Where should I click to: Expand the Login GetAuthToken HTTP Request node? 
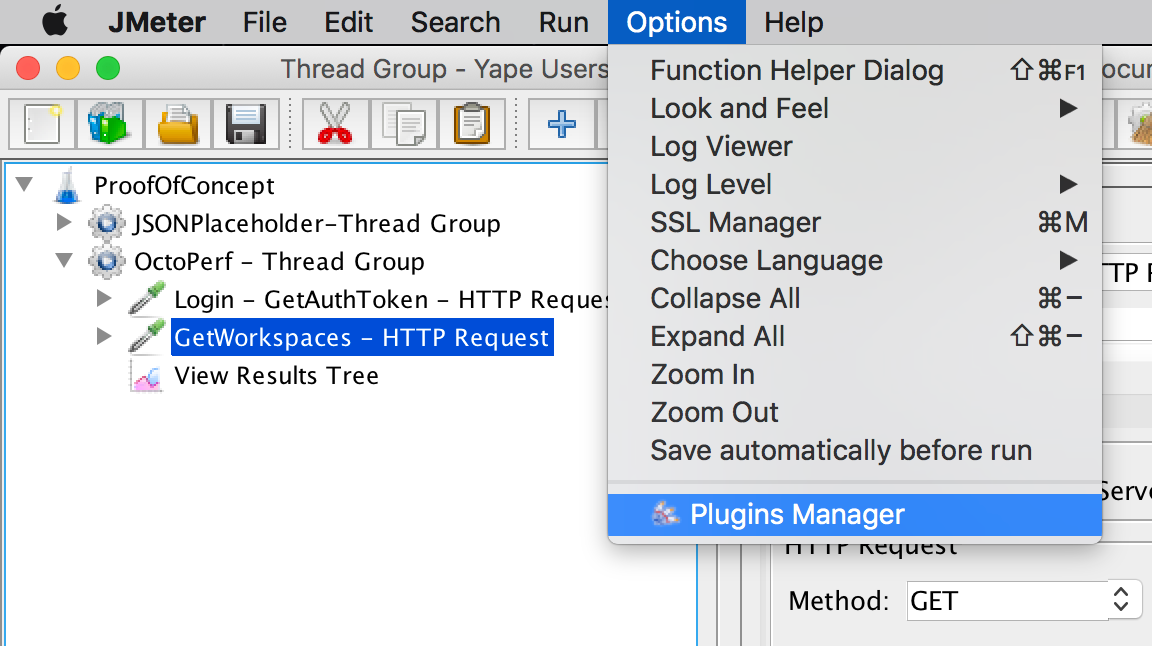click(x=104, y=299)
